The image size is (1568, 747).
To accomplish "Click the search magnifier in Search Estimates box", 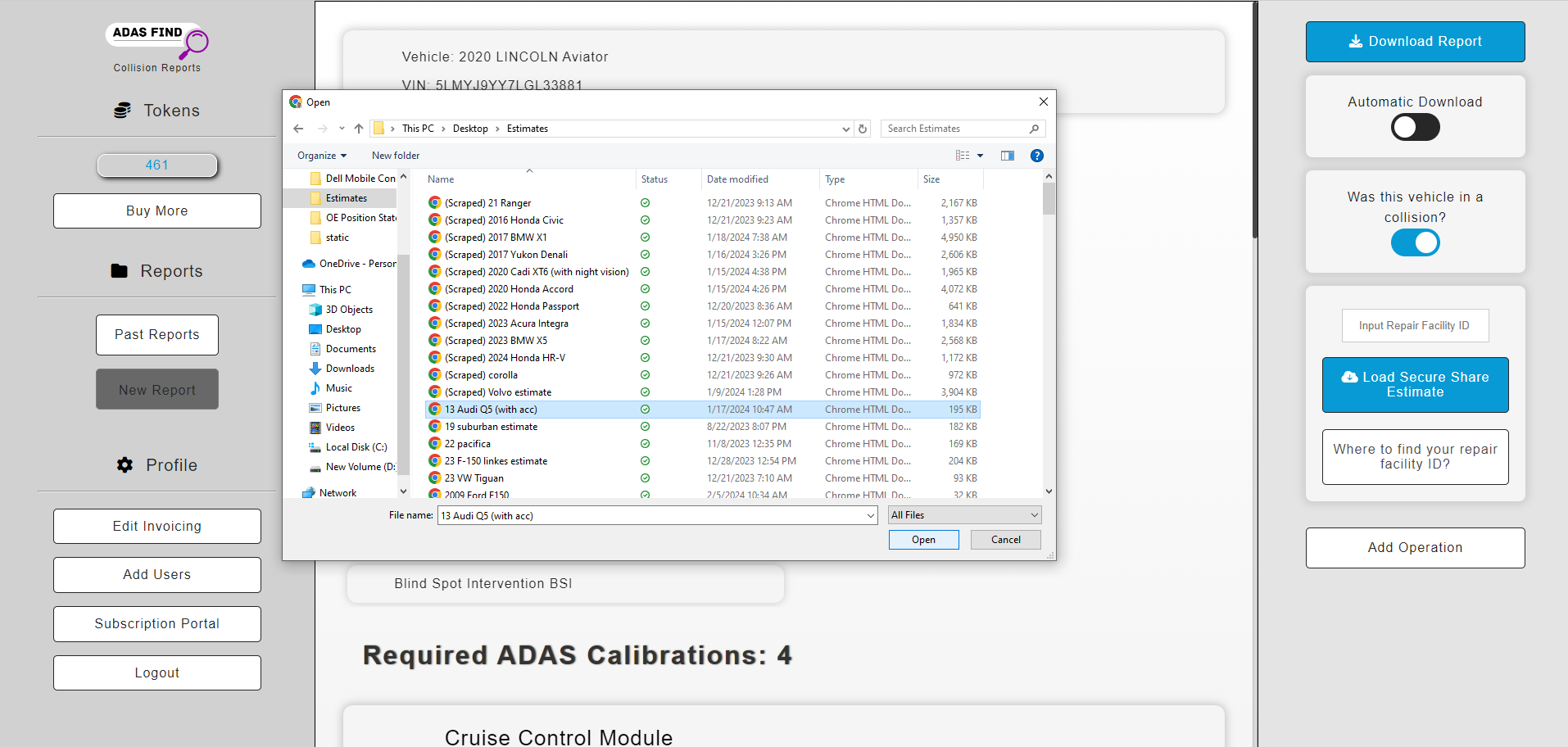I will pos(1035,129).
